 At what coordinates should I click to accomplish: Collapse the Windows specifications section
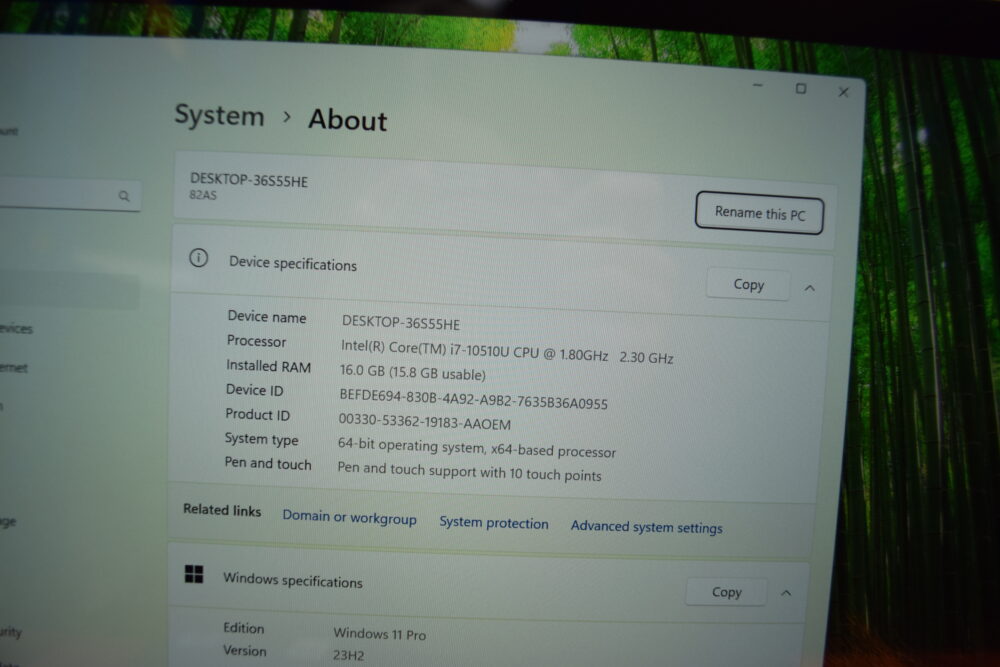(x=786, y=593)
